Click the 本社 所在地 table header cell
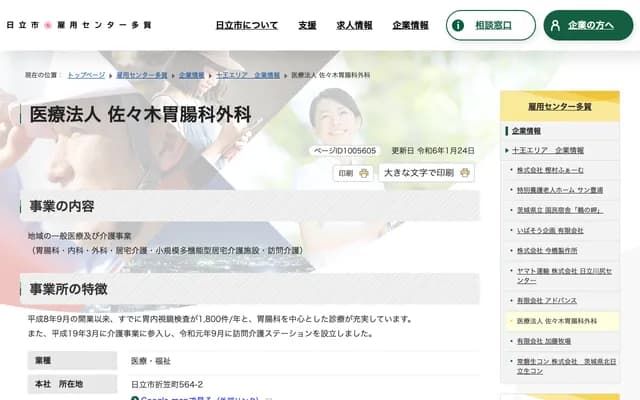 coord(72,384)
